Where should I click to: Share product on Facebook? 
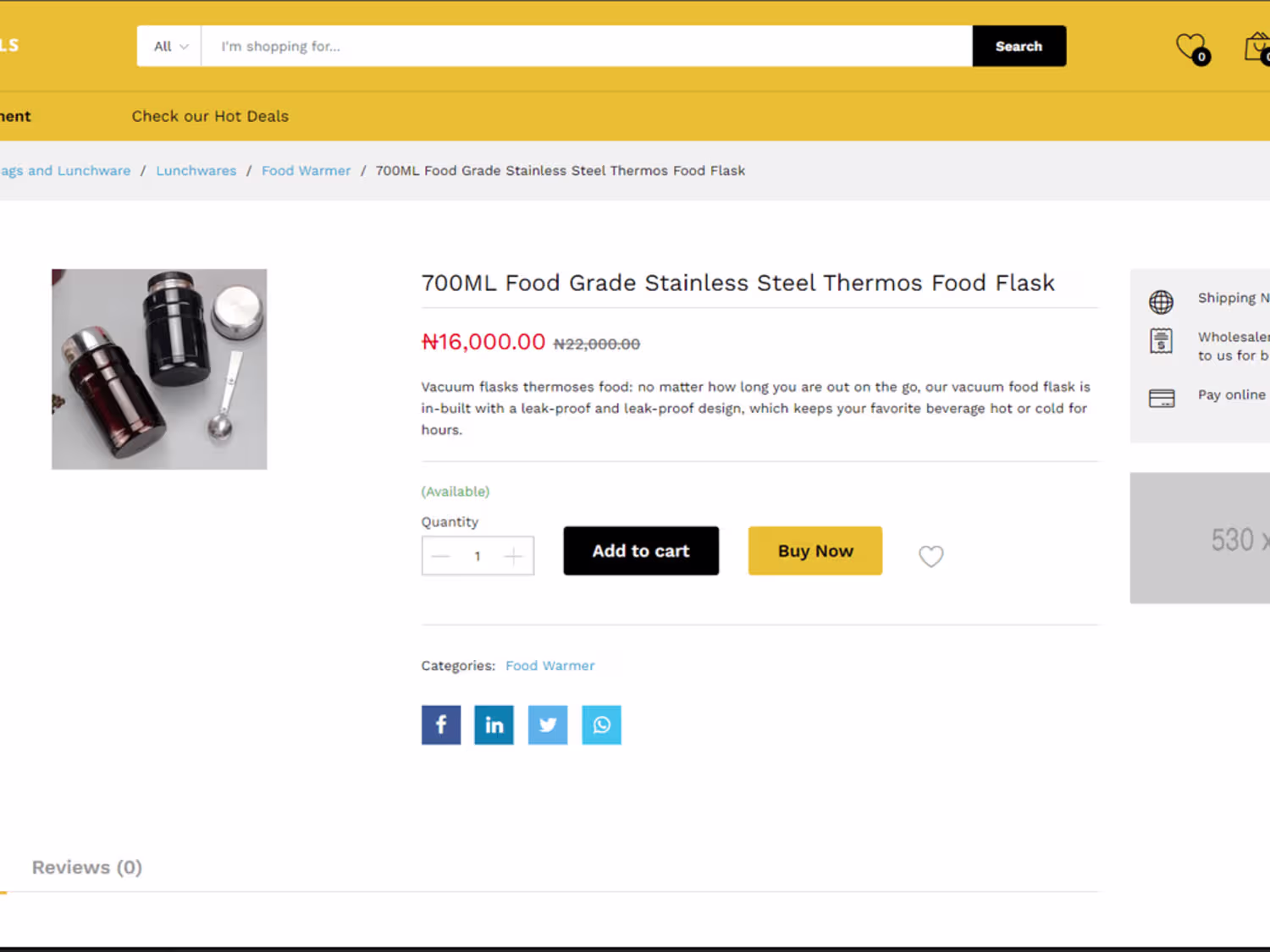coord(441,725)
